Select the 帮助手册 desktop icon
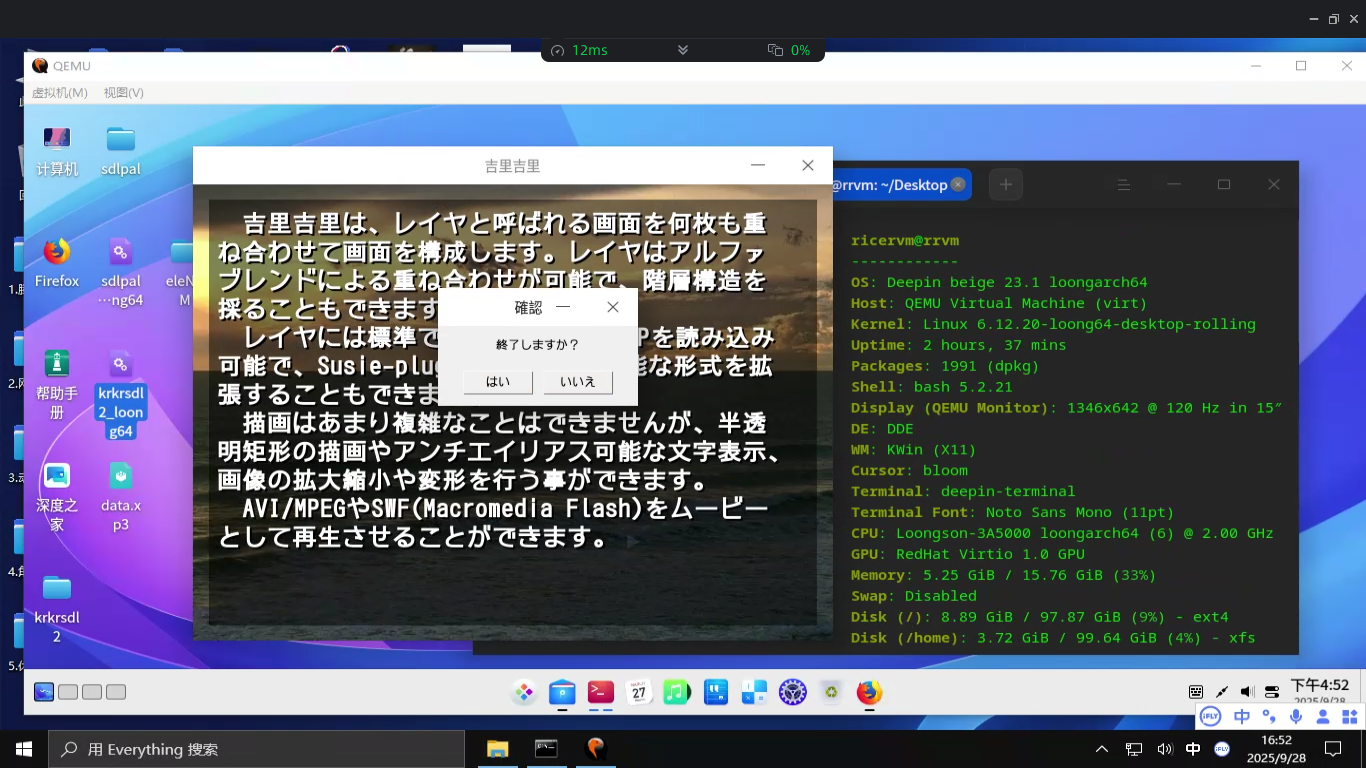Image resolution: width=1366 pixels, height=768 pixels. [x=57, y=385]
